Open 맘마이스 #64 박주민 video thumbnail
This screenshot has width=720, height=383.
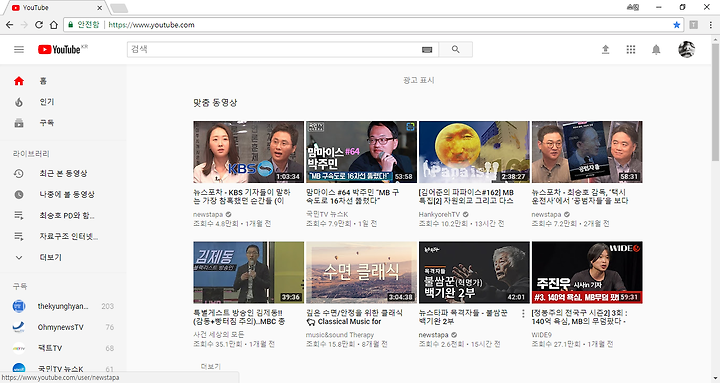click(361, 152)
